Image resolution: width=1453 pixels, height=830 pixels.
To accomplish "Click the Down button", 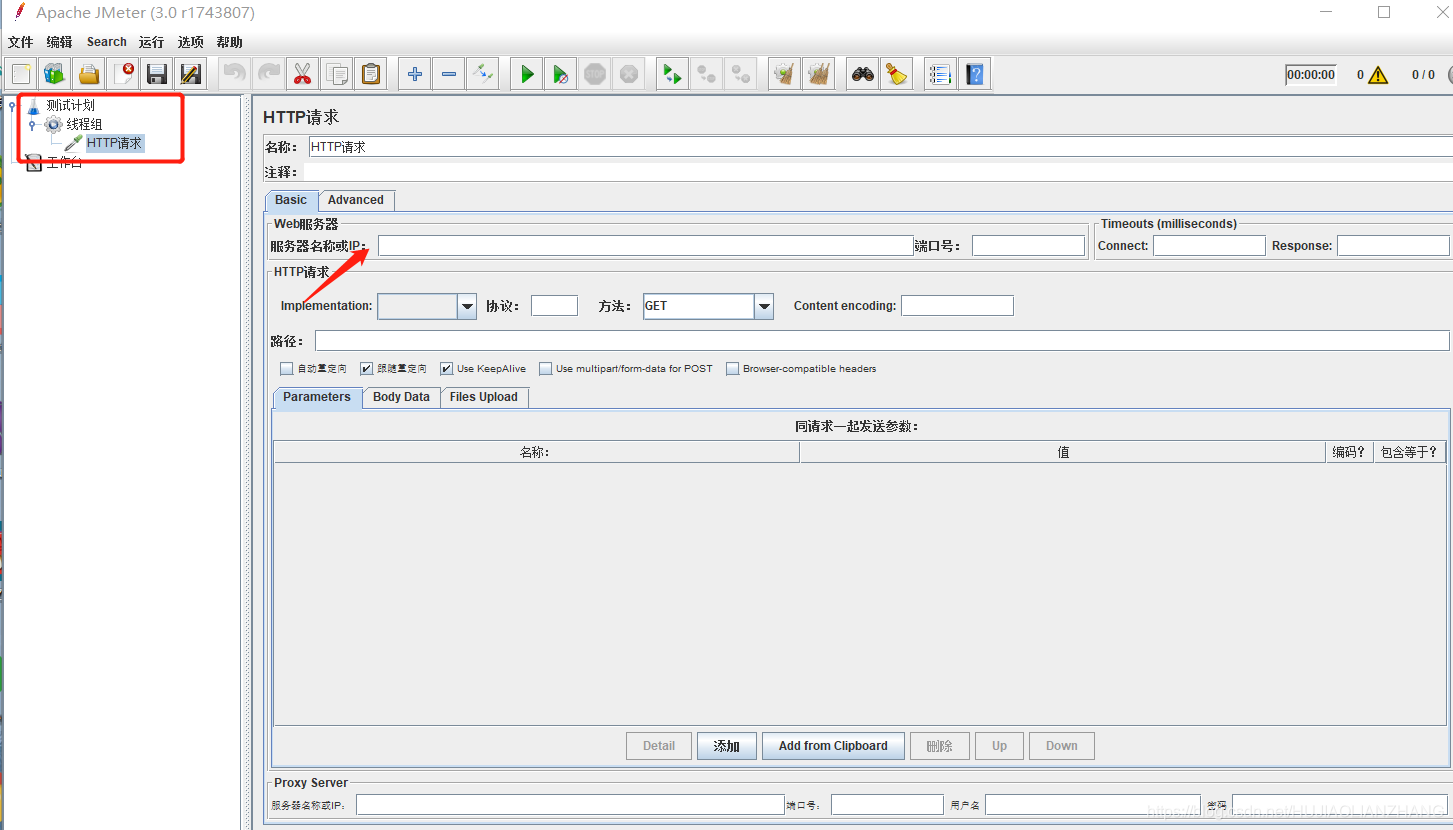I will click(1062, 746).
